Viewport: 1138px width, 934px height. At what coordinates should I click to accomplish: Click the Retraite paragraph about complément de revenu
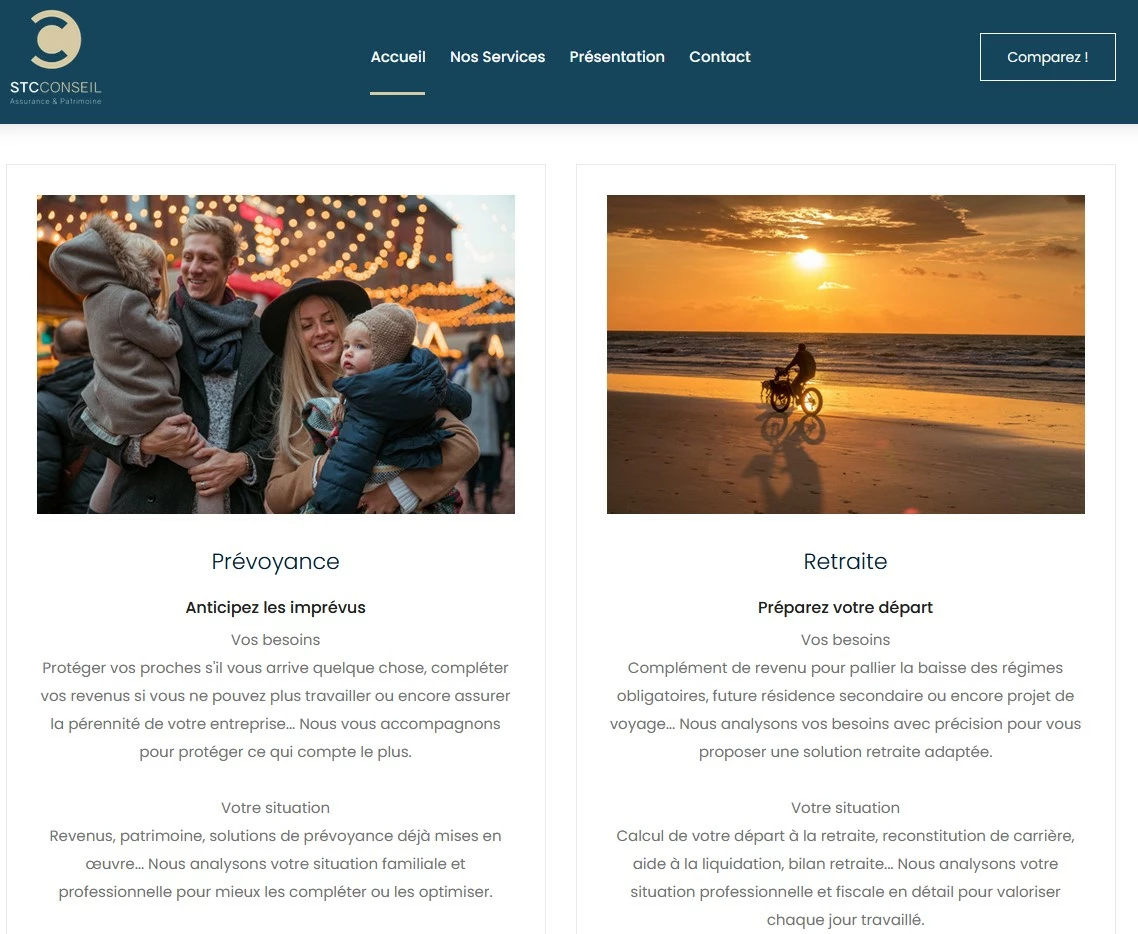coord(846,710)
